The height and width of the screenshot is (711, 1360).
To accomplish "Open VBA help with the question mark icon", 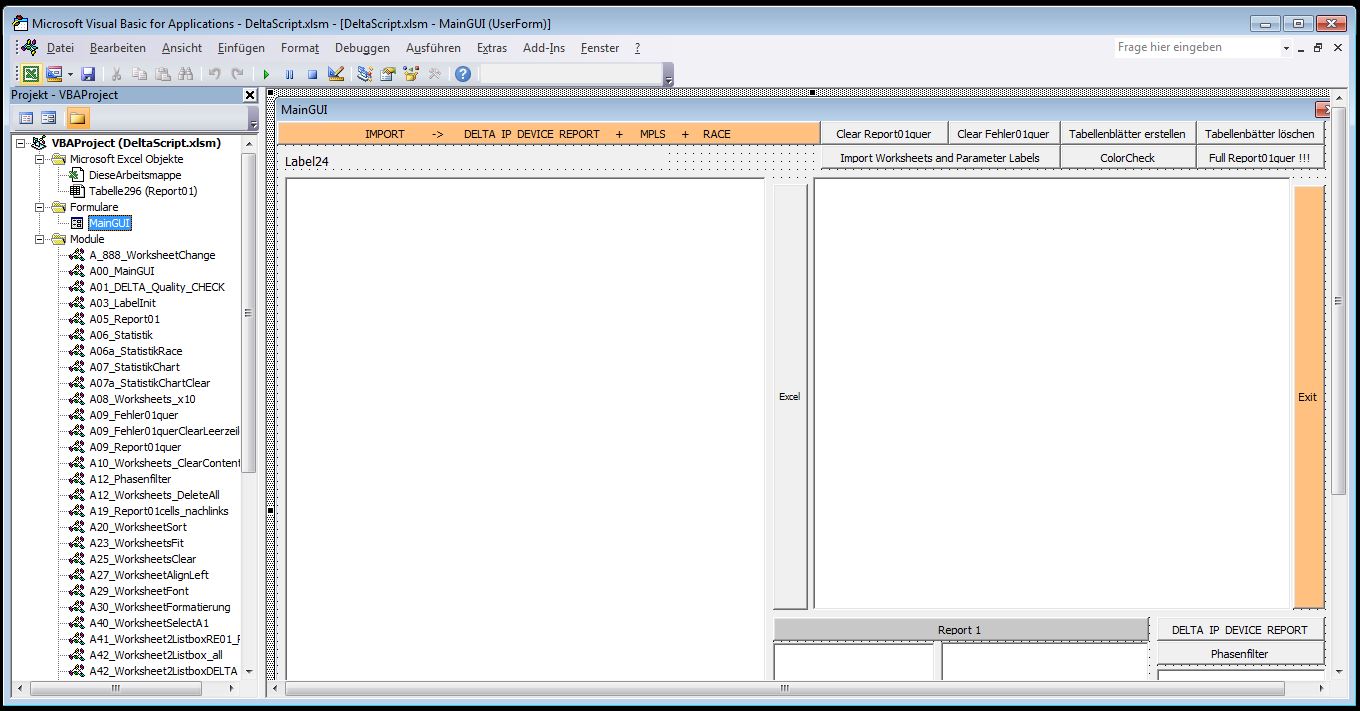I will pyautogui.click(x=462, y=74).
